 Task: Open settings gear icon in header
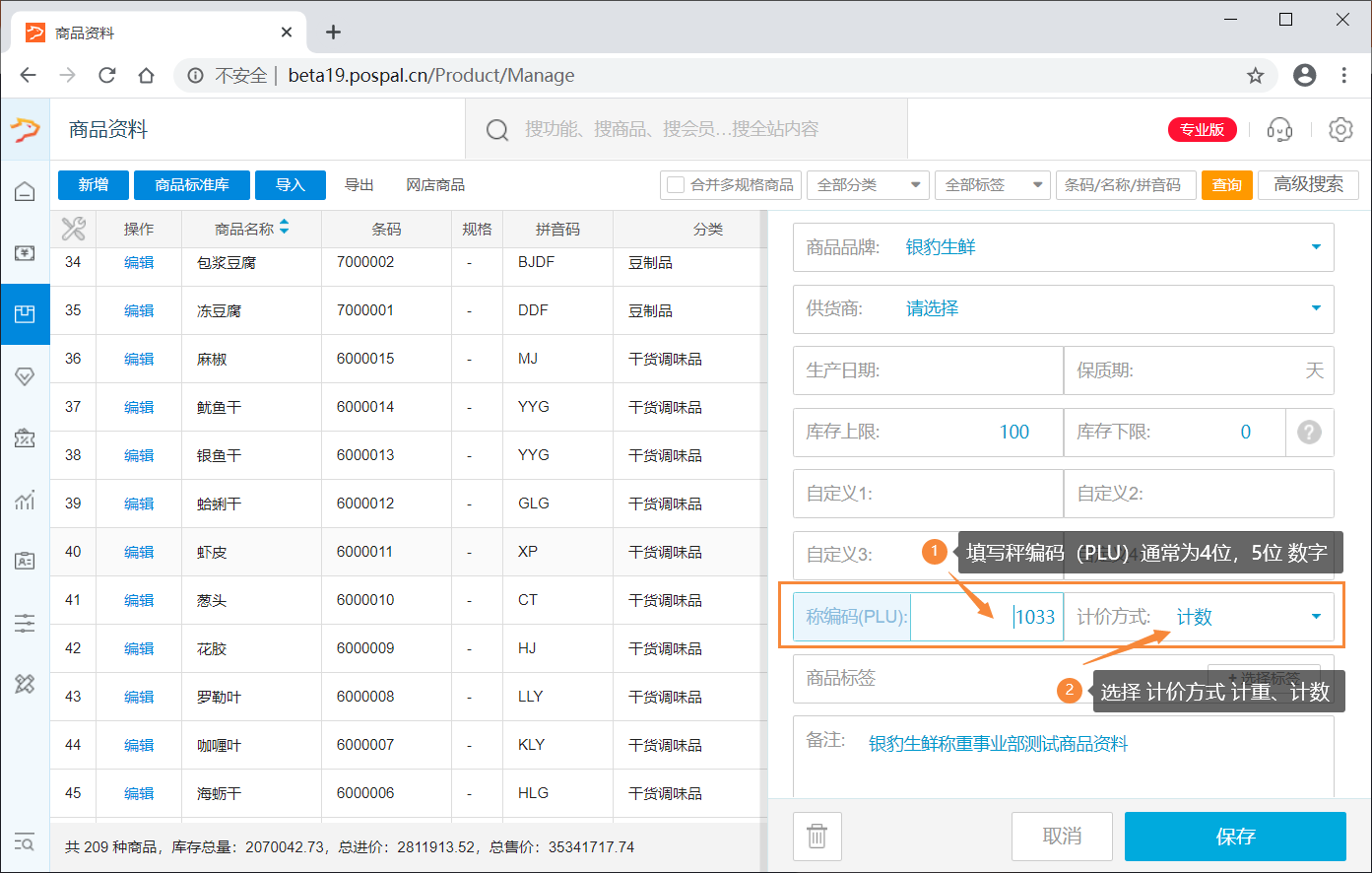[1340, 129]
